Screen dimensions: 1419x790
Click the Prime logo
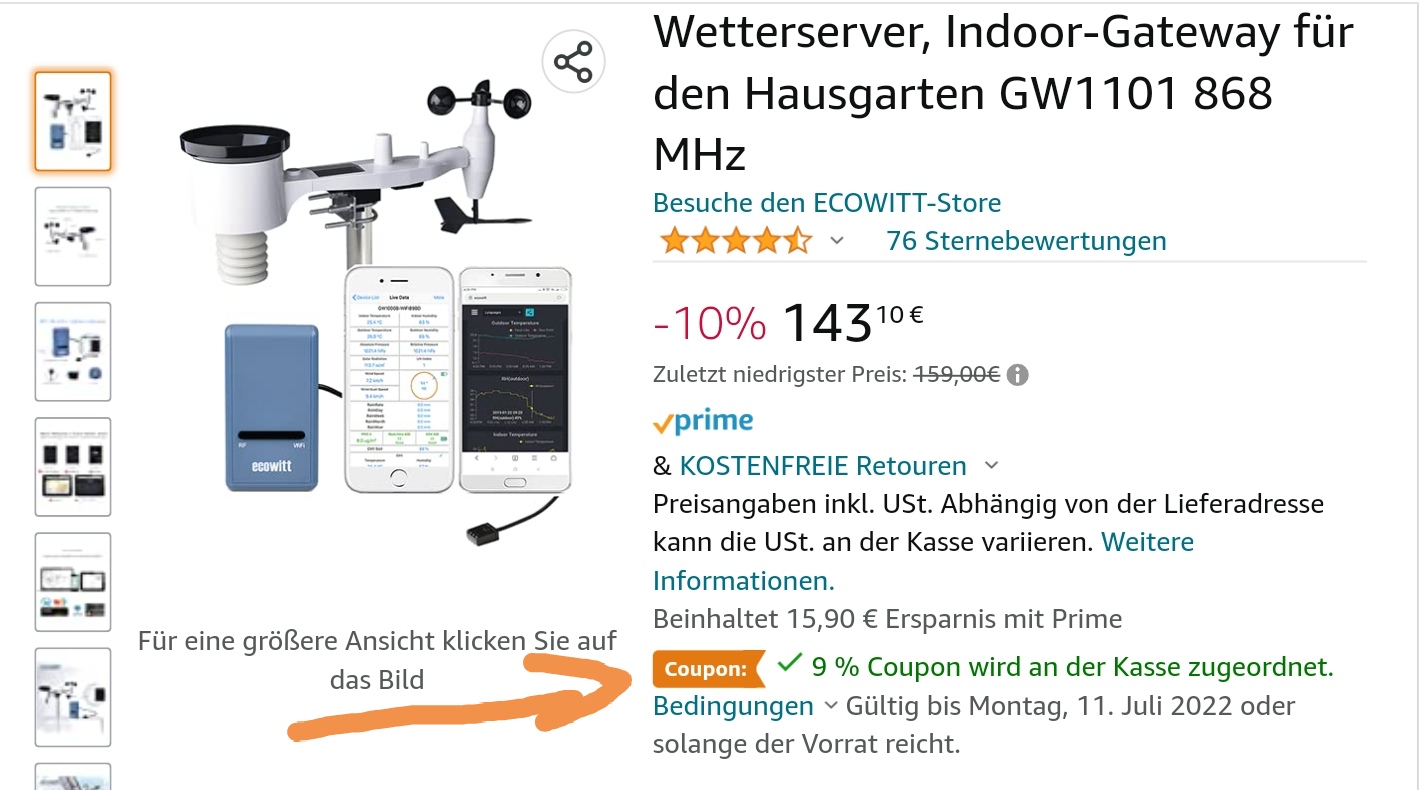703,421
